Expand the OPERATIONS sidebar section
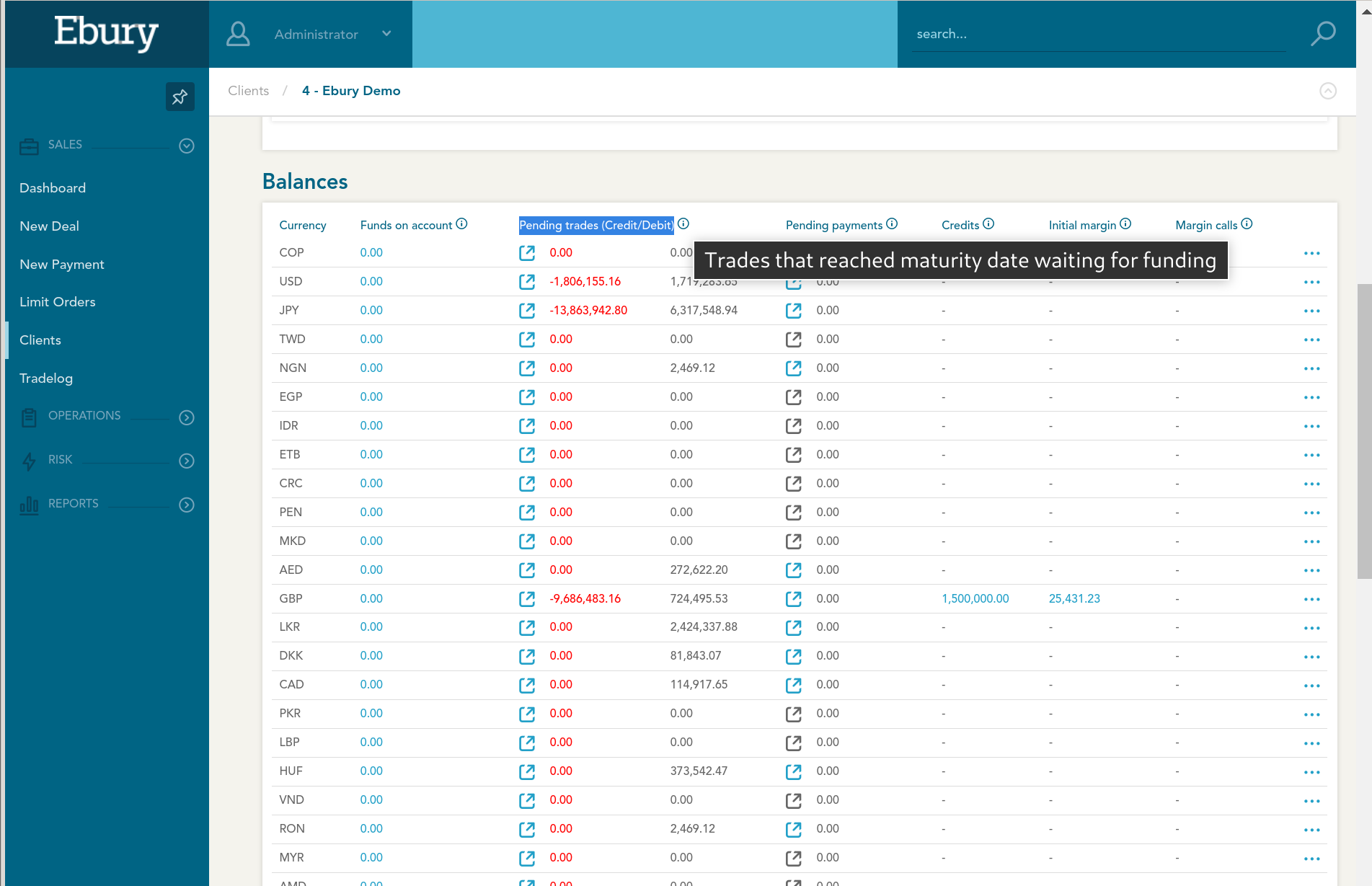Screen dimensions: 1372x886 click(x=187, y=417)
